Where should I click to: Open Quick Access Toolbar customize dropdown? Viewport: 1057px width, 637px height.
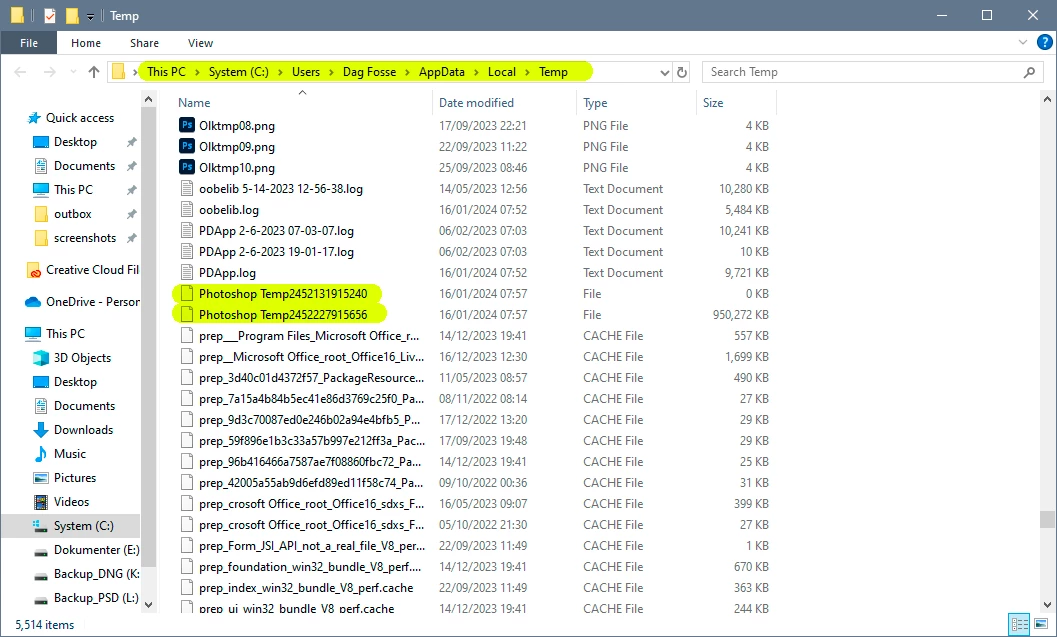click(90, 16)
